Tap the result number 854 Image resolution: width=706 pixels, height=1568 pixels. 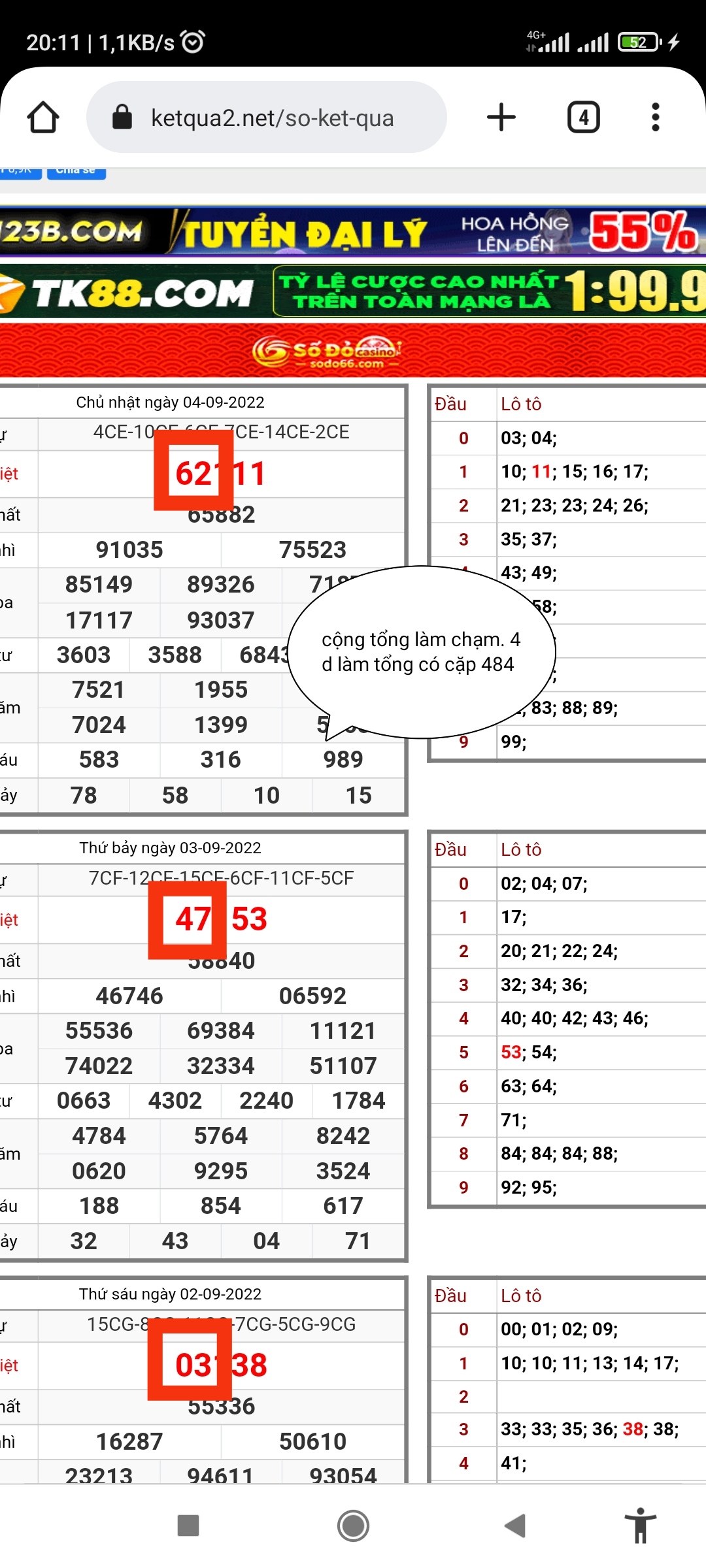[x=221, y=1206]
